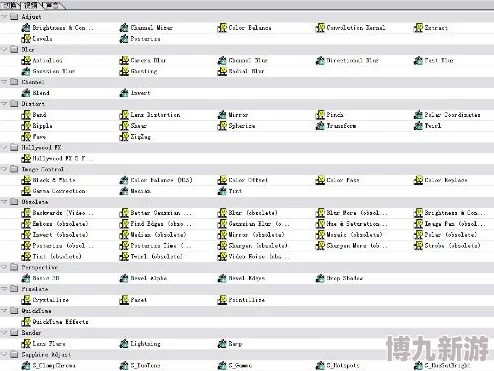This screenshot has height=371, width=494.
Task: Collapse the Image Control folder
Action: [4, 169]
